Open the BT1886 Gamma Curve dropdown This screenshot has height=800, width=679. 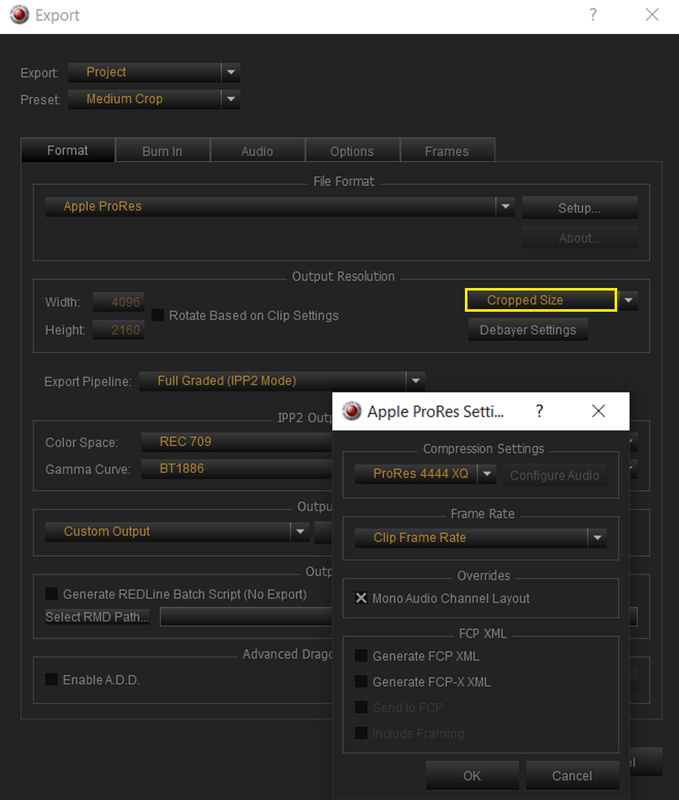click(x=237, y=469)
